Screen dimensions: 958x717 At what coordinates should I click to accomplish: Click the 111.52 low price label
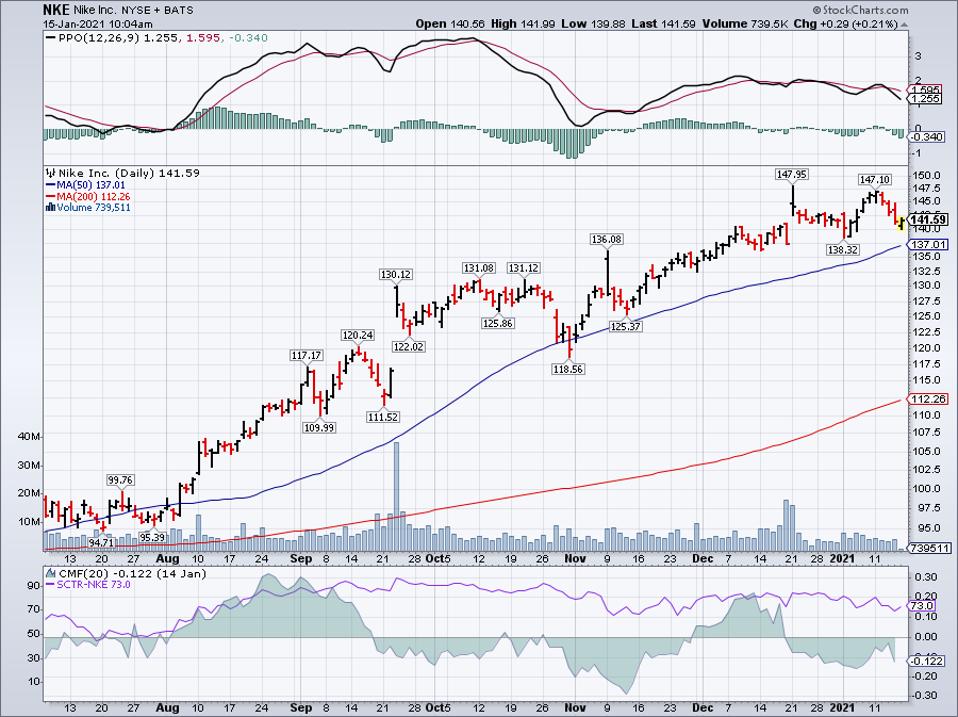point(383,417)
